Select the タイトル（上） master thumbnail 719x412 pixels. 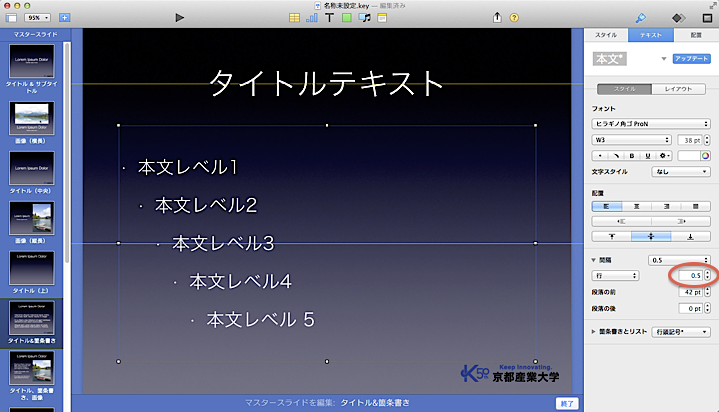click(x=32, y=268)
